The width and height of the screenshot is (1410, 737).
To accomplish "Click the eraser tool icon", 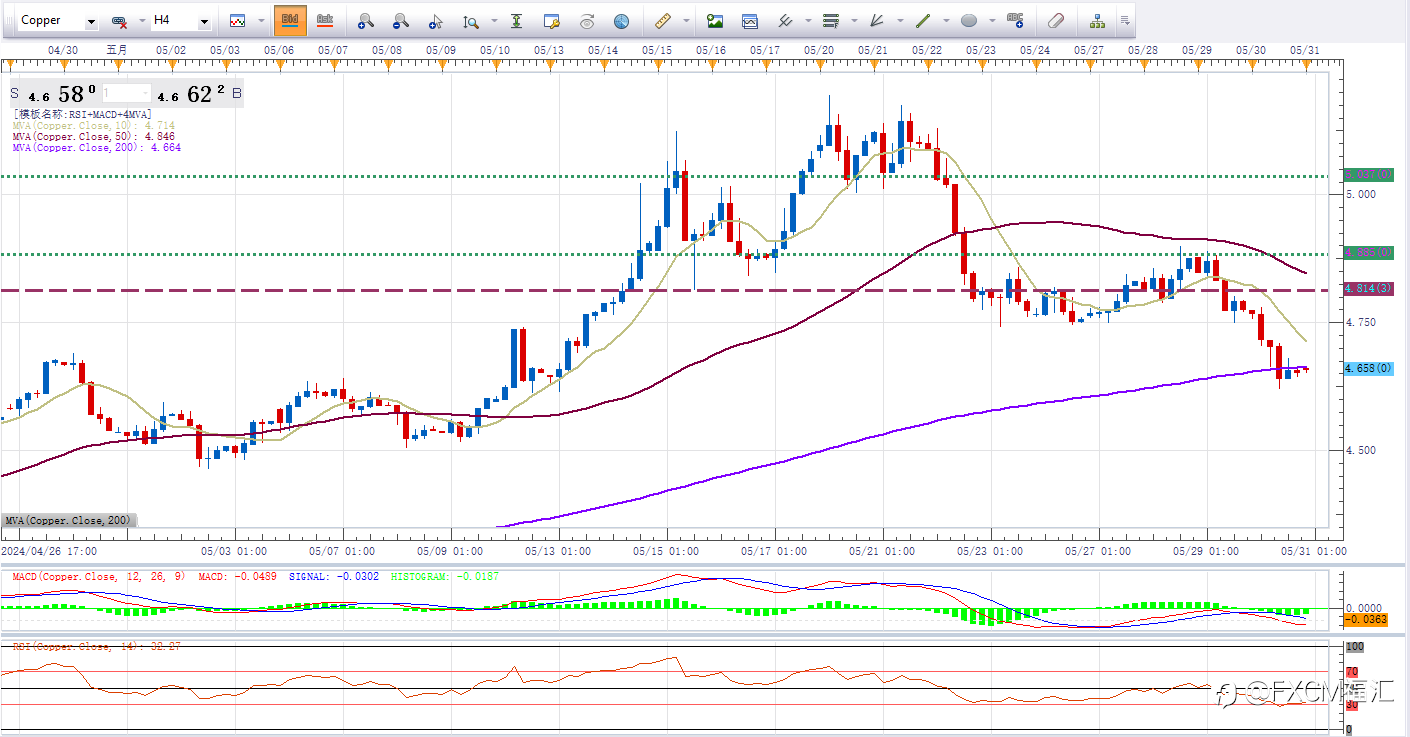I will point(1056,20).
